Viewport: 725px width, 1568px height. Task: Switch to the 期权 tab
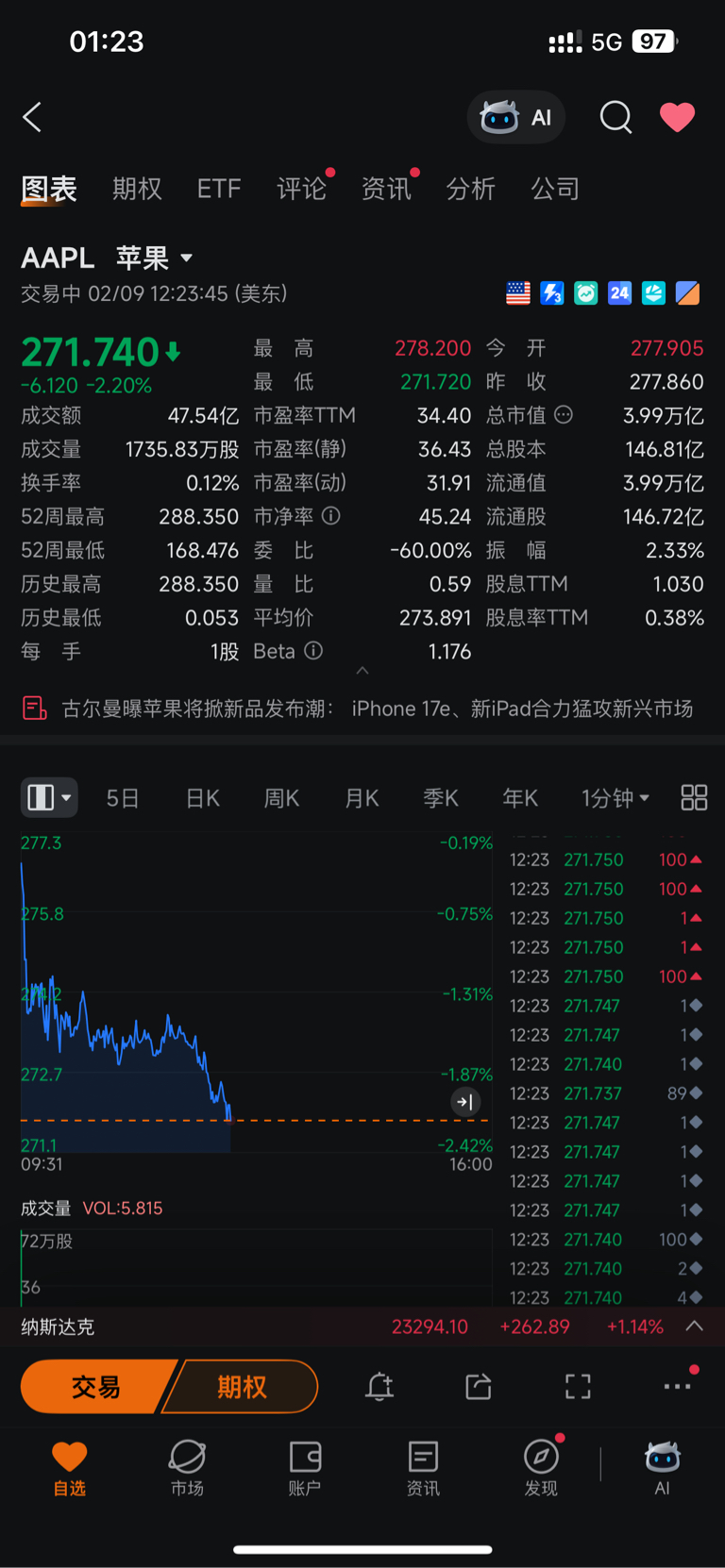[x=137, y=189]
